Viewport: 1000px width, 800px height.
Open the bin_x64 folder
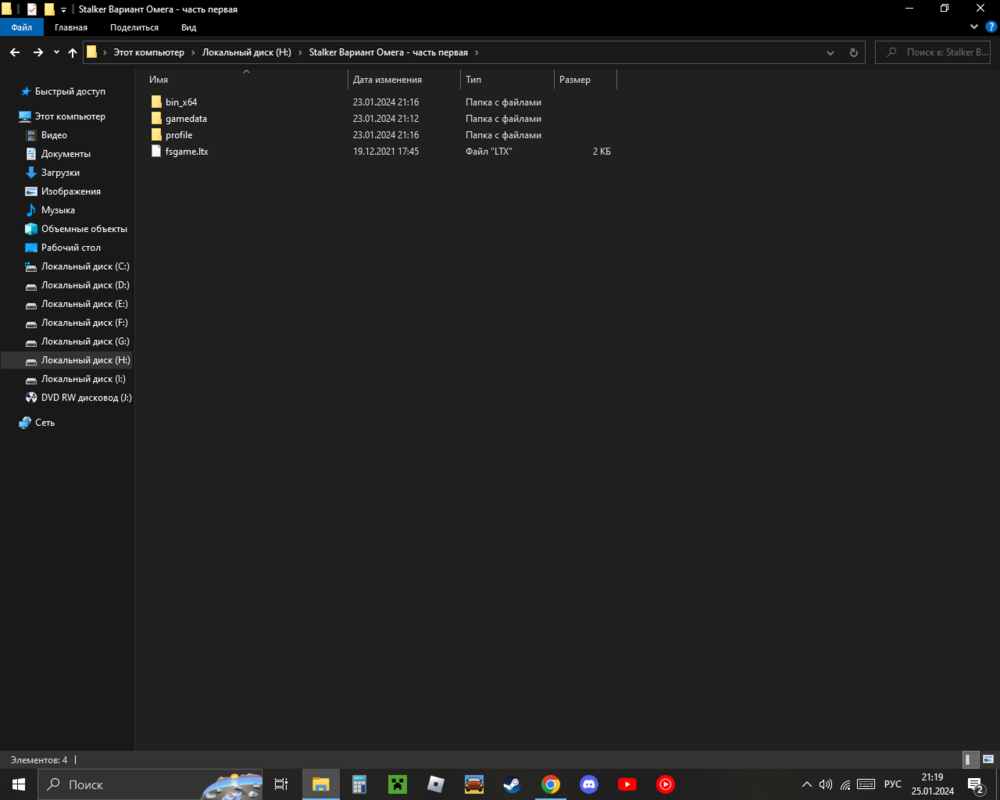point(180,102)
